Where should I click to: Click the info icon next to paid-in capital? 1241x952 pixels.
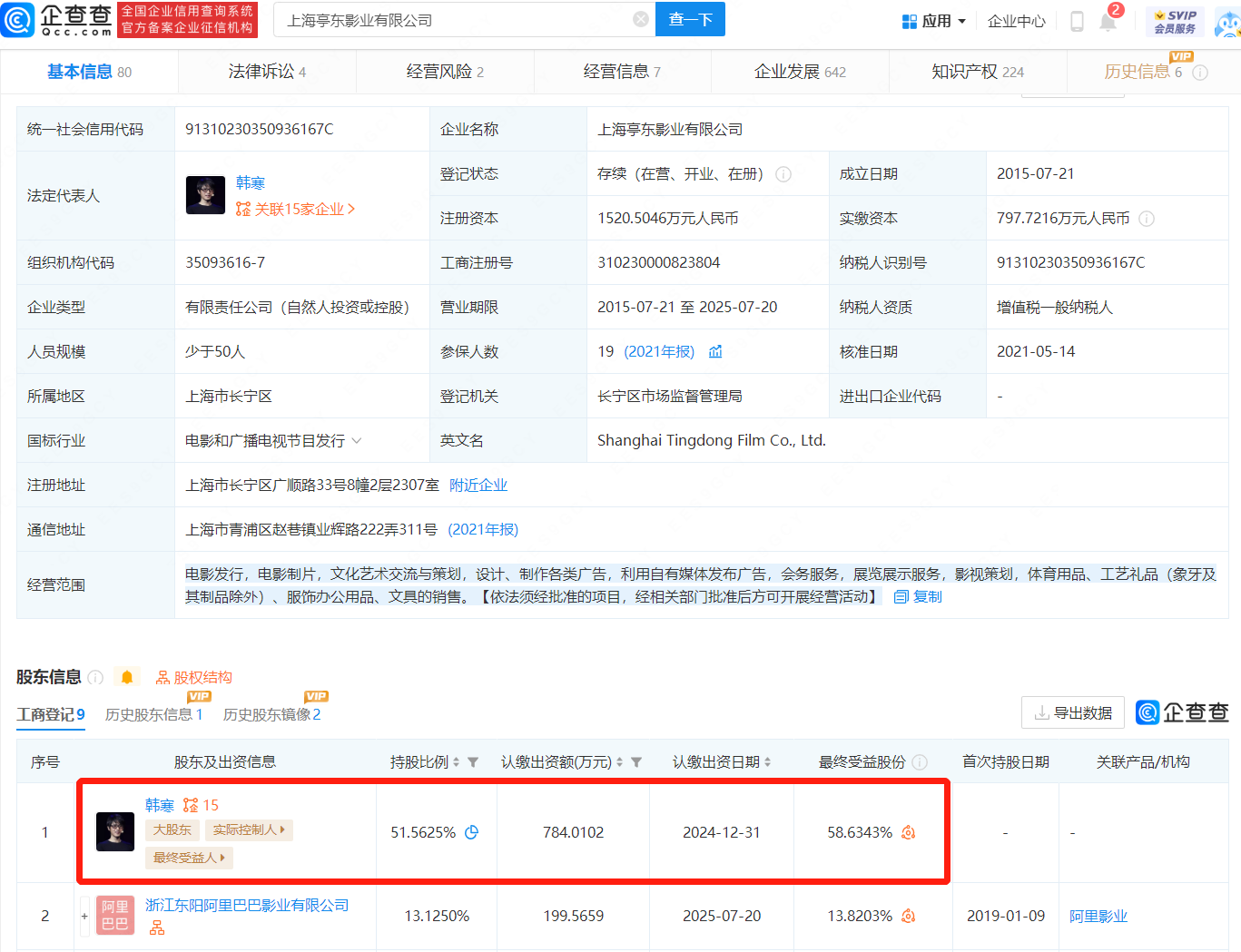tap(1147, 219)
